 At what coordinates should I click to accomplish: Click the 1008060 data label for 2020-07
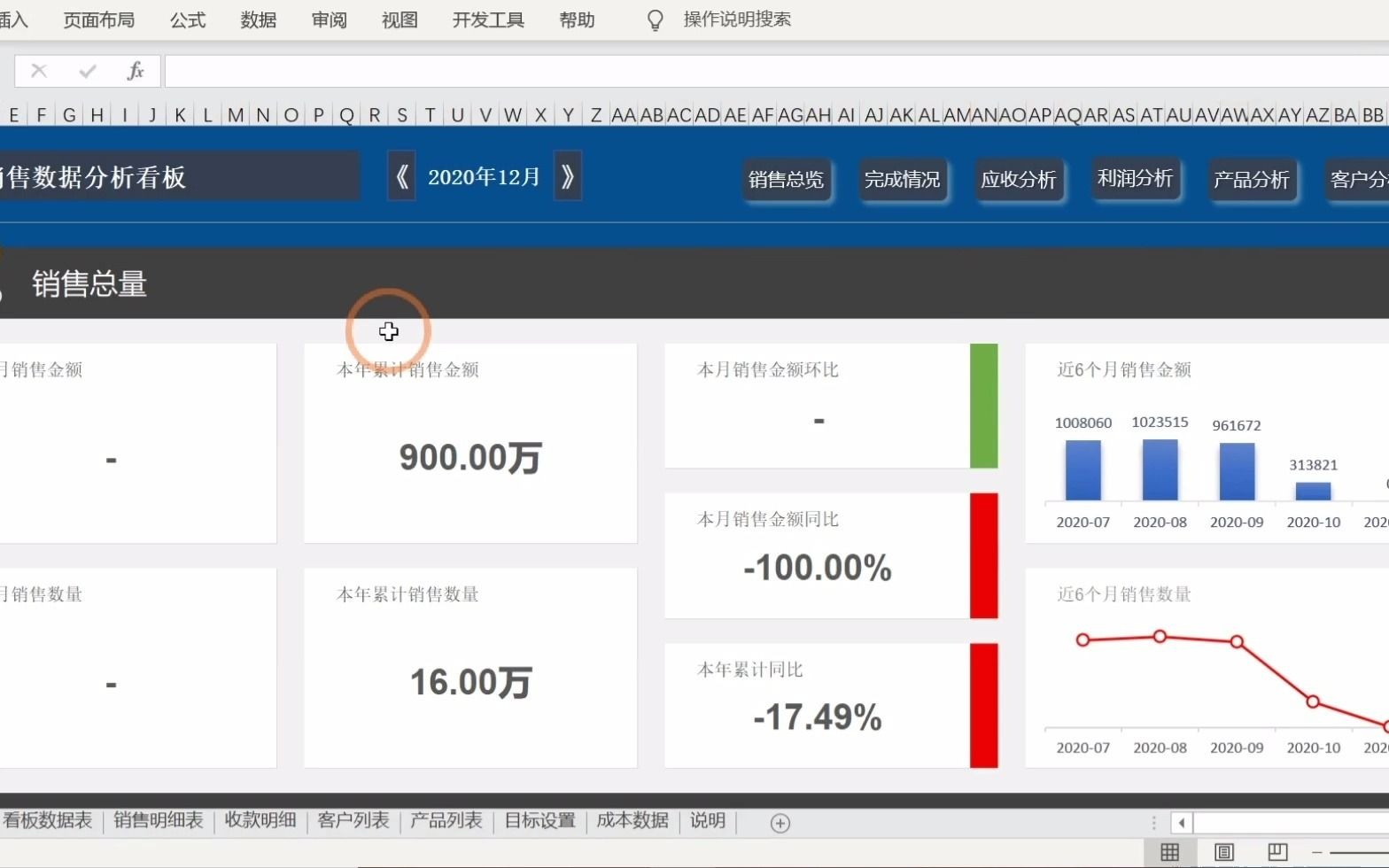click(x=1083, y=423)
